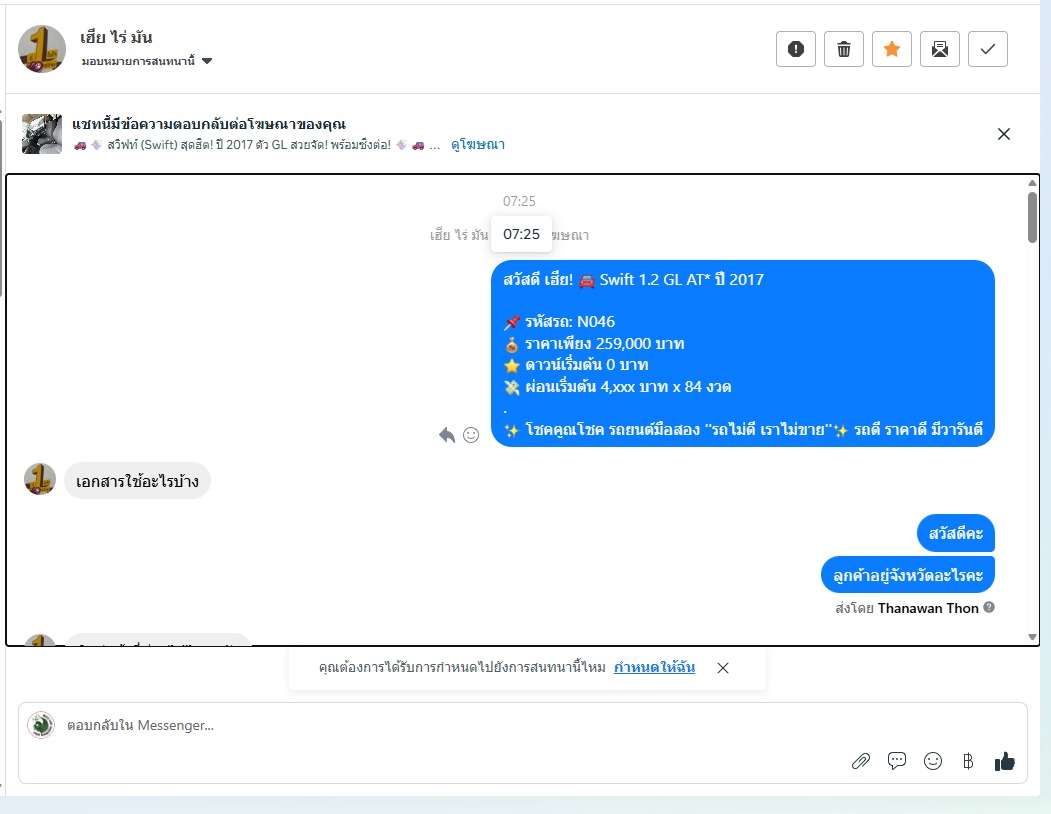Viewport: 1051px width, 814px height.
Task: Delete conversation using trash icon
Action: tap(844, 49)
